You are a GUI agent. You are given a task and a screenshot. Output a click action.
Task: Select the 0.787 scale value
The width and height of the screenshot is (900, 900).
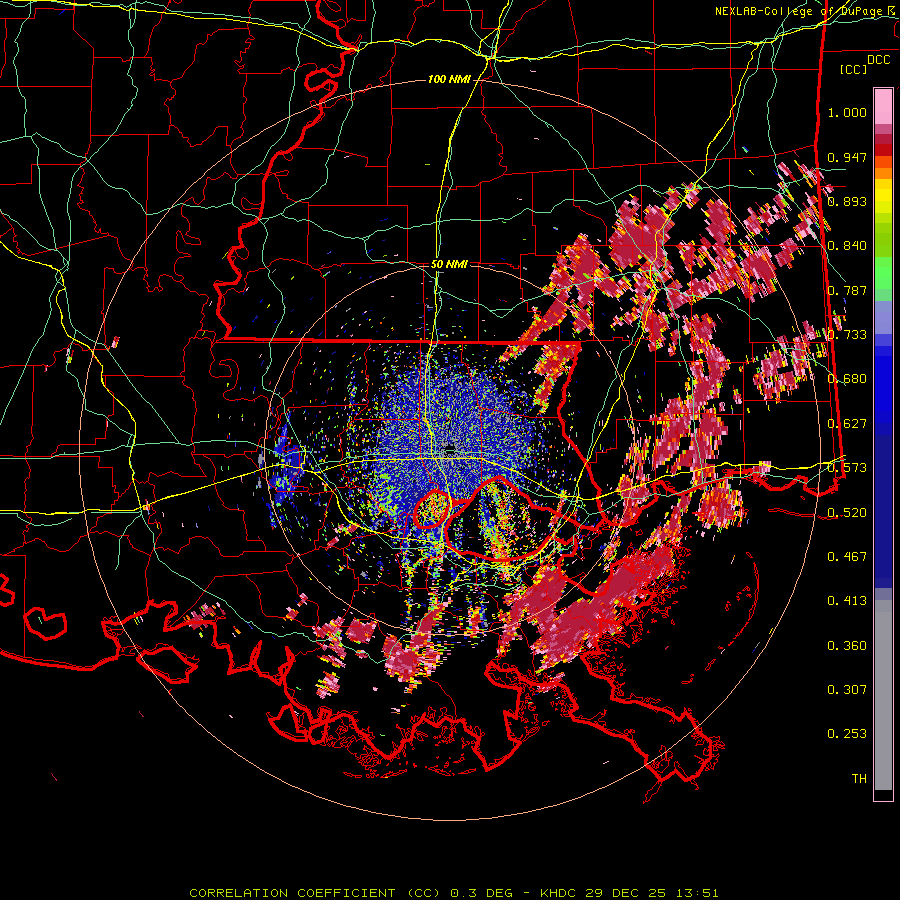(x=847, y=290)
